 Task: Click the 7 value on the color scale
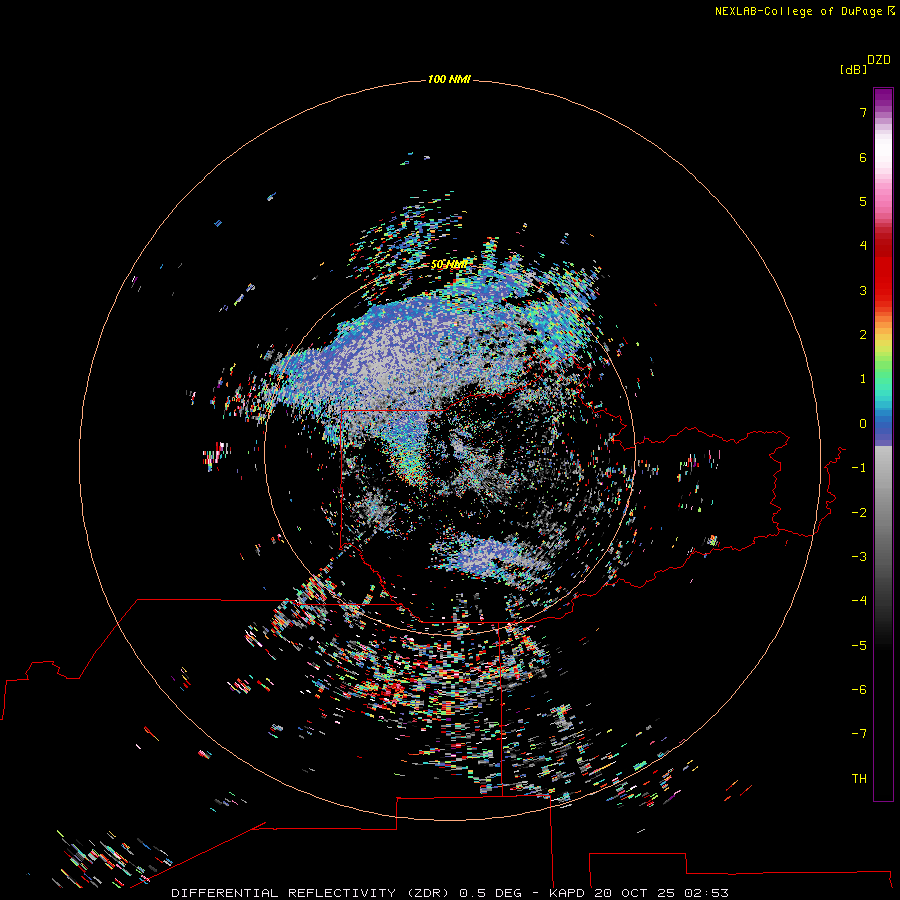[863, 112]
